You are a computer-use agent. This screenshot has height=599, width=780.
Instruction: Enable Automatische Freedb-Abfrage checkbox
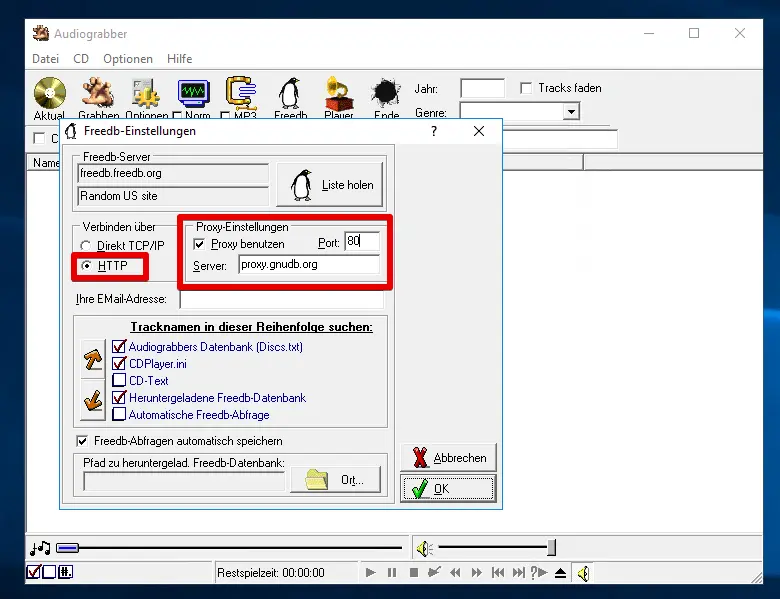pos(119,414)
